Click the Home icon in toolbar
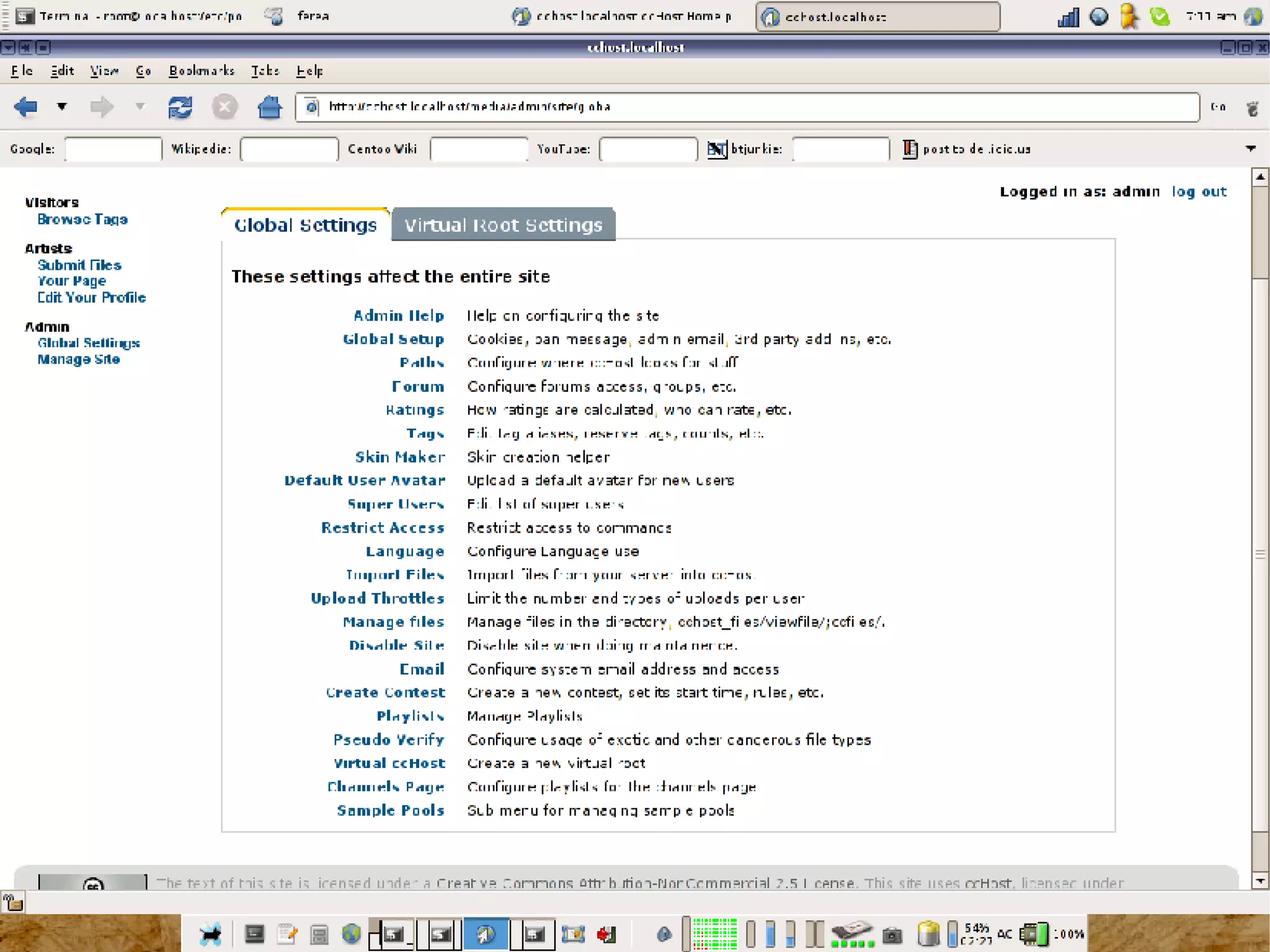Viewport: 1270px width, 952px height. (x=269, y=107)
